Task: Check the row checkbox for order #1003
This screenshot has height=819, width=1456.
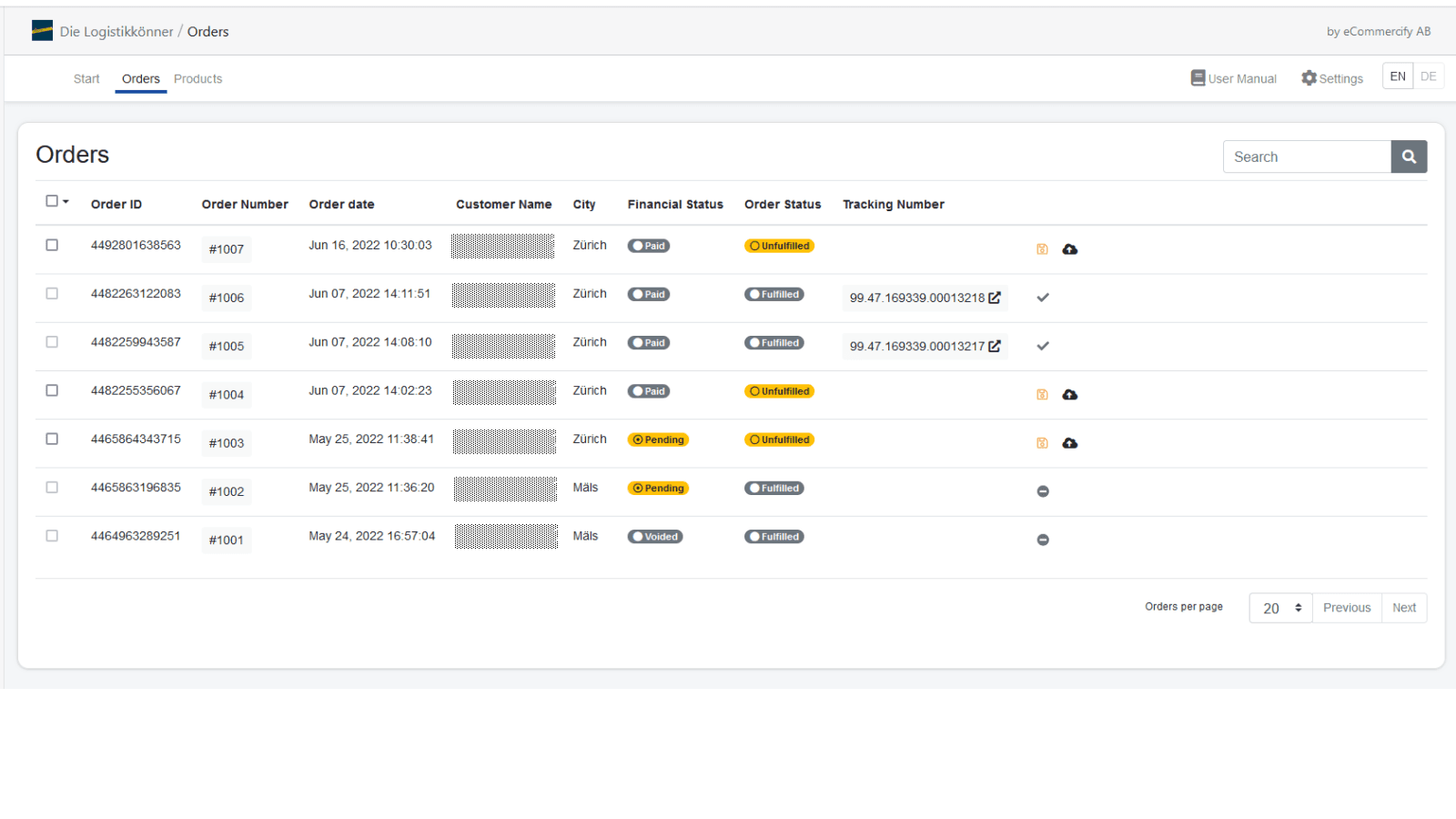Action: coord(52,439)
